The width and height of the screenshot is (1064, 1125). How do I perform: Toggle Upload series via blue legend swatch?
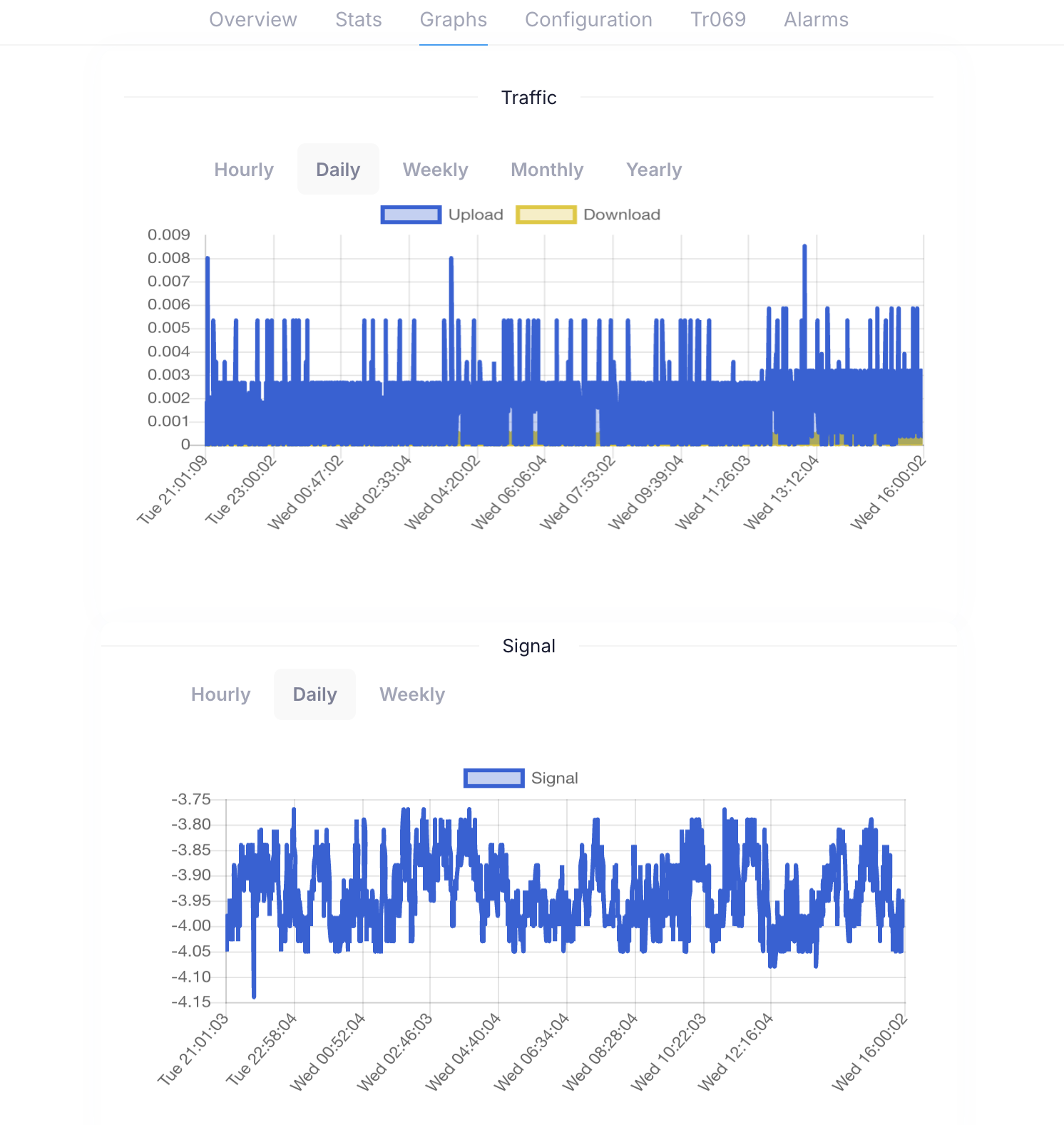[411, 215]
